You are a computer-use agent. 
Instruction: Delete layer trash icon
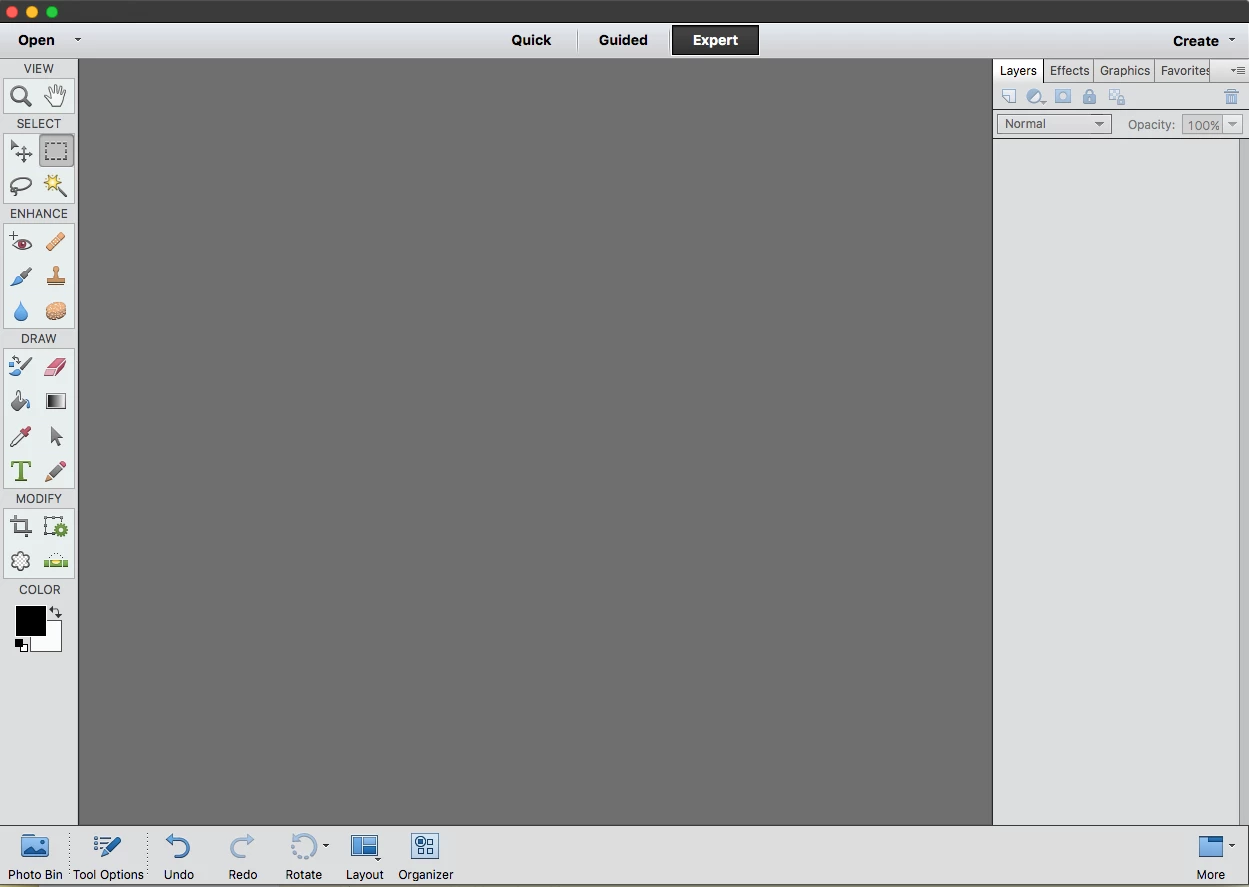(1231, 97)
